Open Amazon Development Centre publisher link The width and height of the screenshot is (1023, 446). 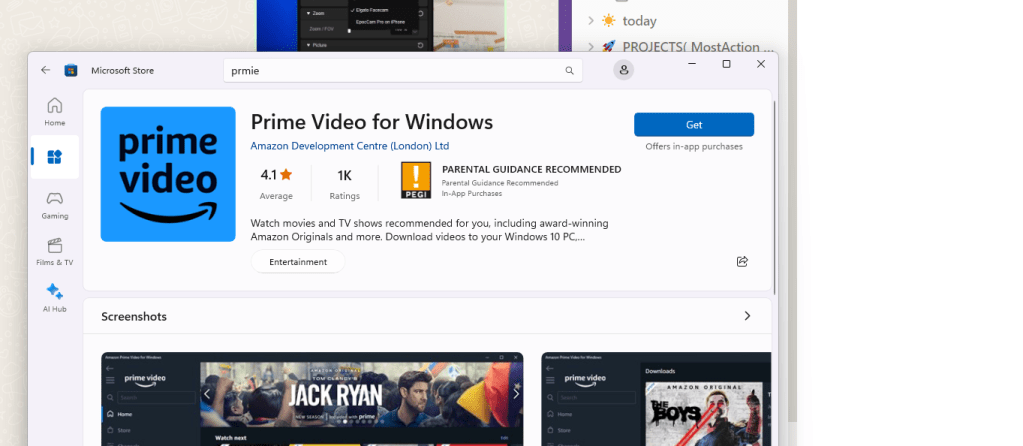350,146
